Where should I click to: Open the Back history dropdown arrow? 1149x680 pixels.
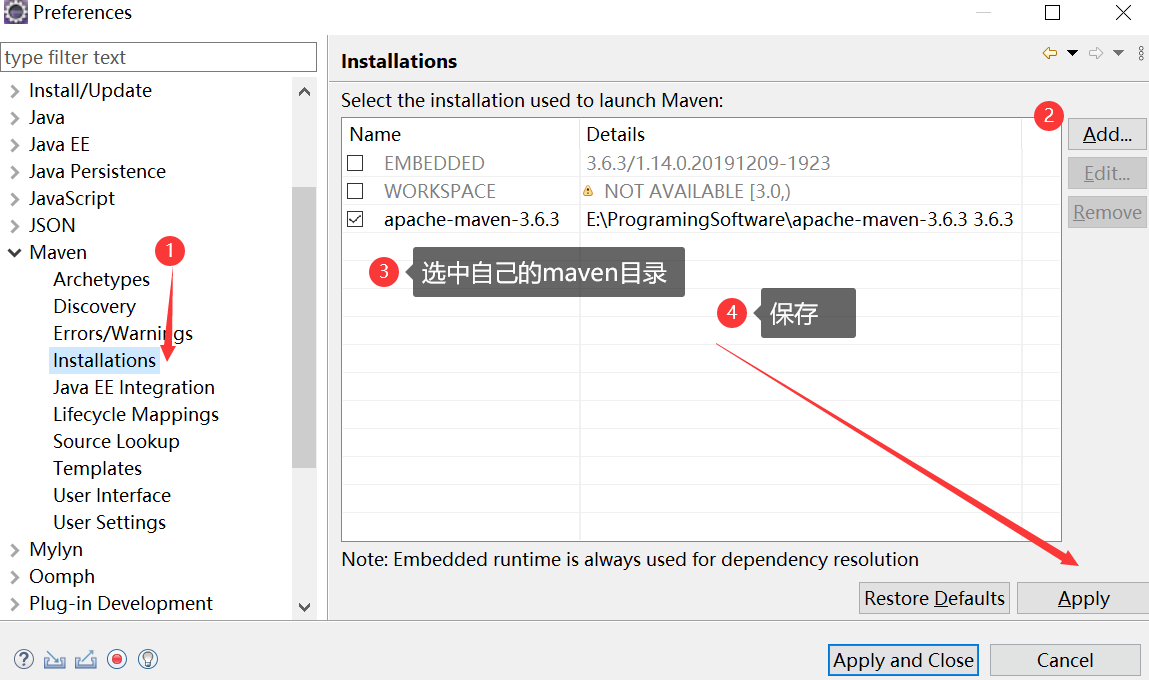pyautogui.click(x=1073, y=53)
